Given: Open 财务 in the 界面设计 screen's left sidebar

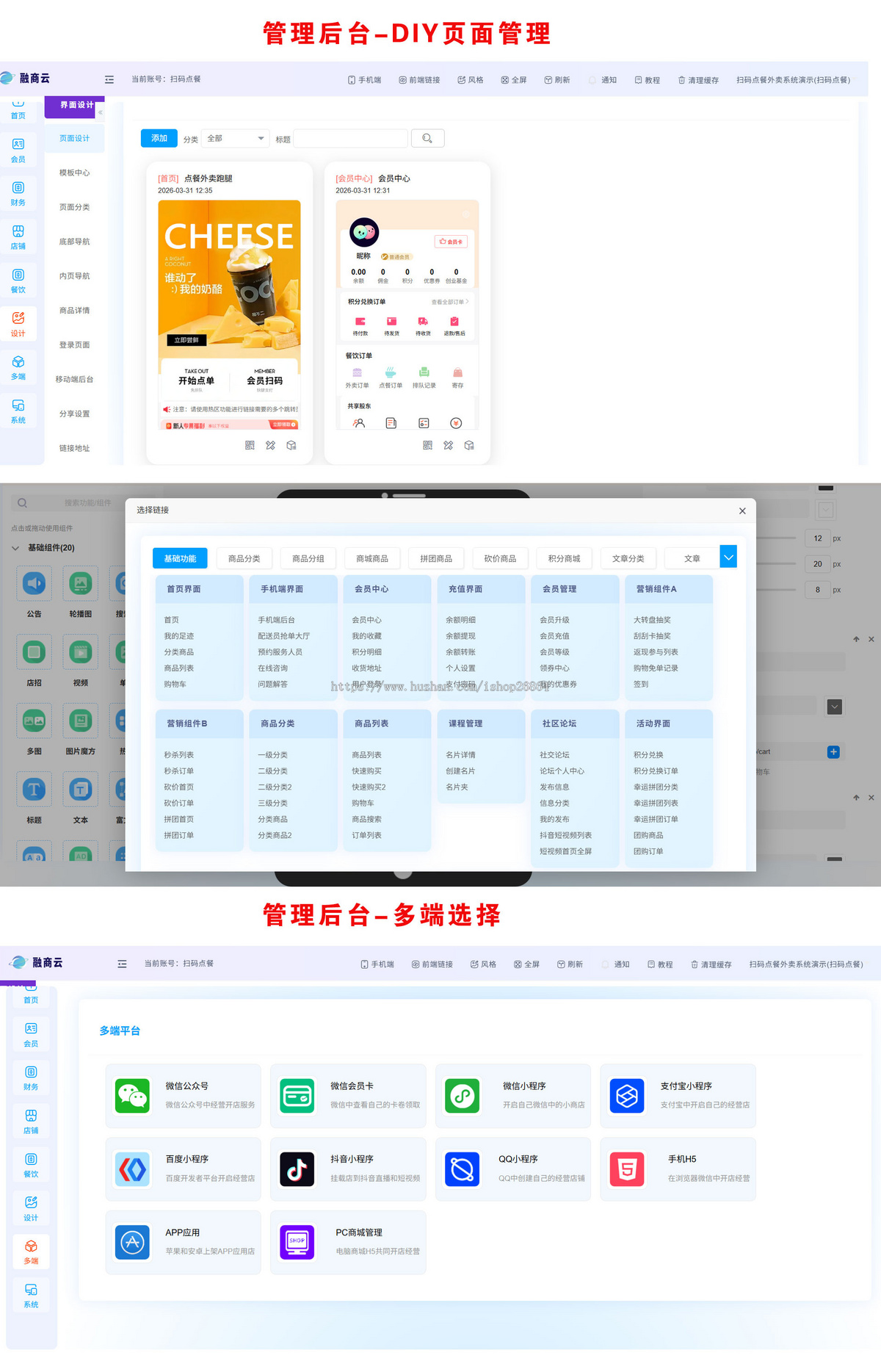Looking at the screenshot, I should (x=18, y=194).
